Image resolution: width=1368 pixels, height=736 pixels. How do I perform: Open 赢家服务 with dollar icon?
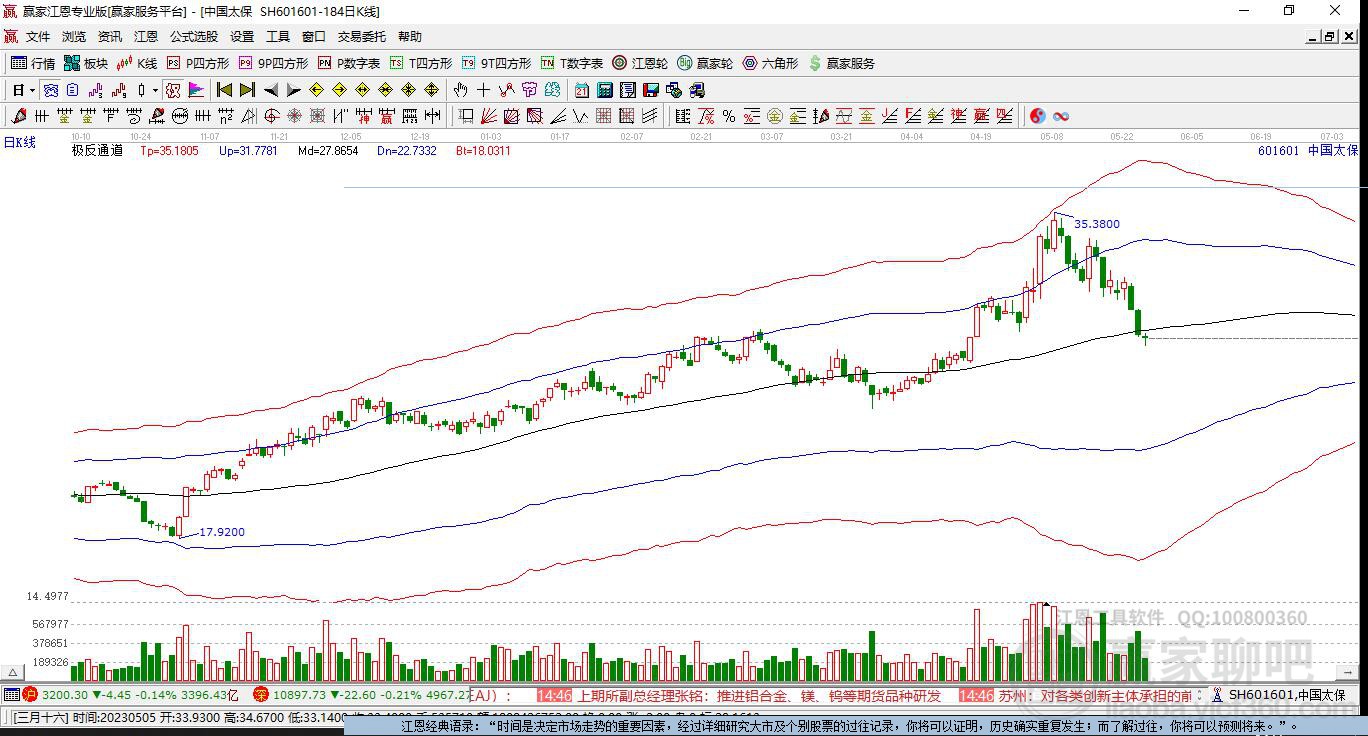point(841,63)
